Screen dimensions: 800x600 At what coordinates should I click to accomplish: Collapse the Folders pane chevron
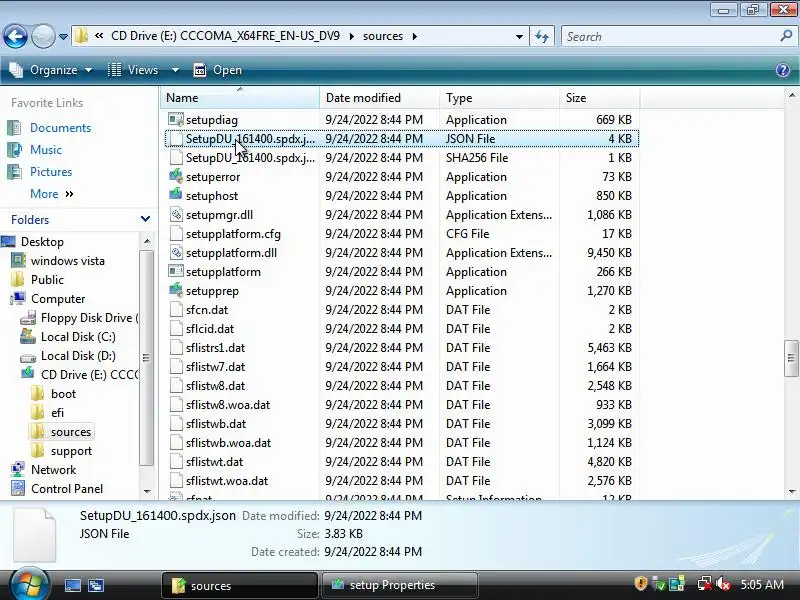pyautogui.click(x=145, y=219)
